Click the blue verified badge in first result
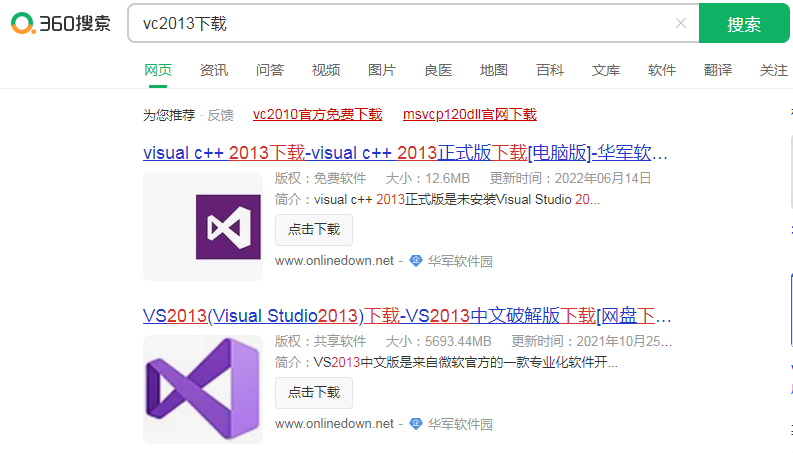Image resolution: width=793 pixels, height=453 pixels. click(416, 261)
